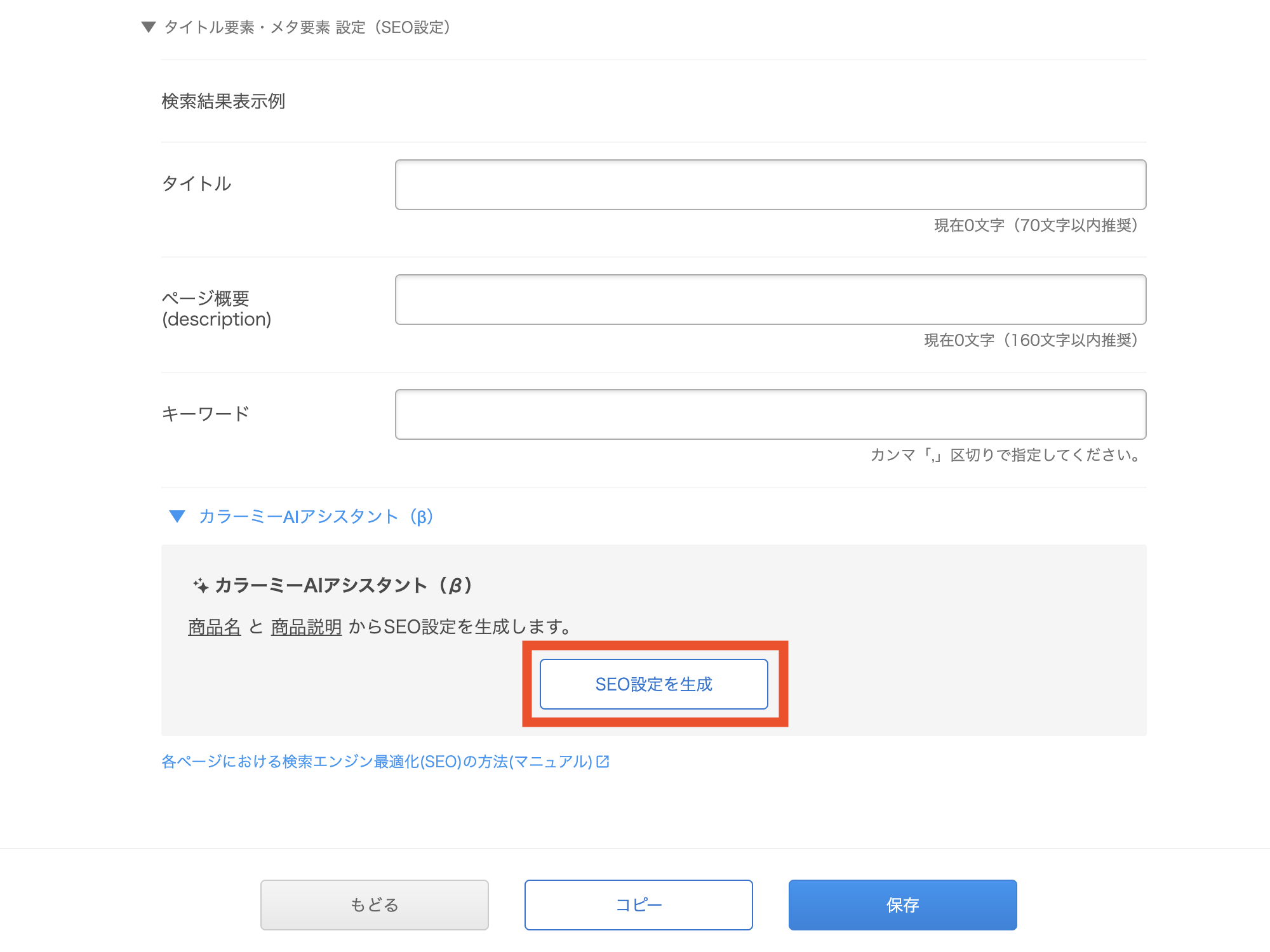The width and height of the screenshot is (1270, 952).
Task: Click the comma-separation hint under キーワード
Action: click(x=1005, y=456)
